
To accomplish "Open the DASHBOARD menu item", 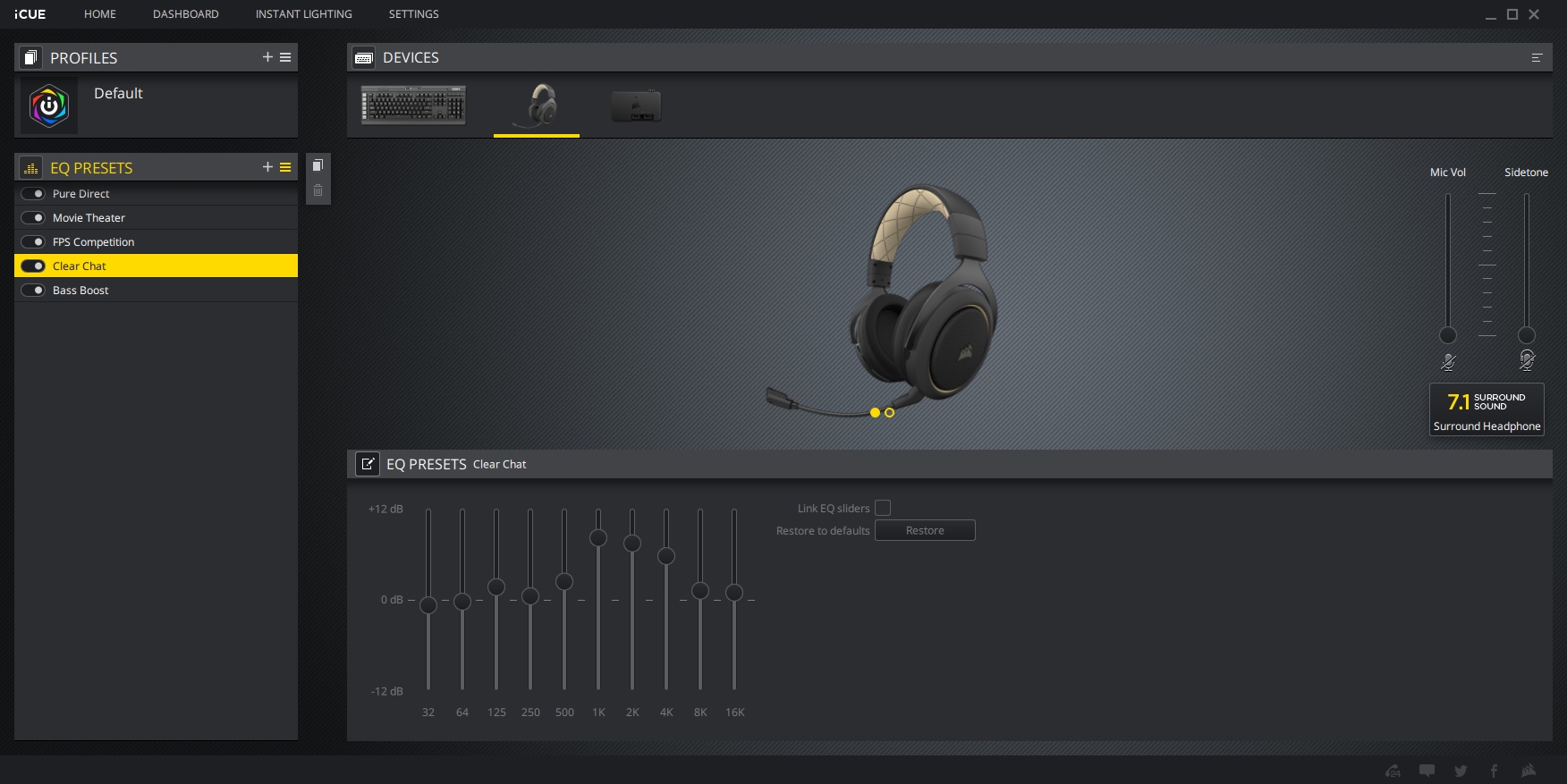I will click(185, 14).
